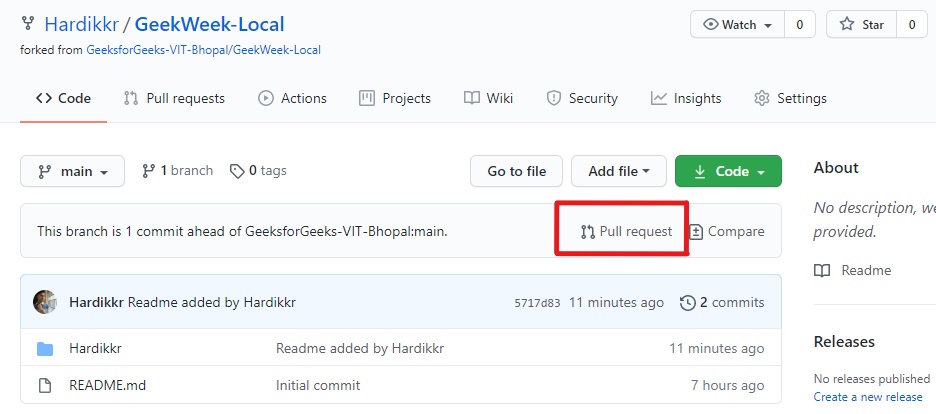
Task: Switch to the Pull requests tab
Action: pos(174,98)
